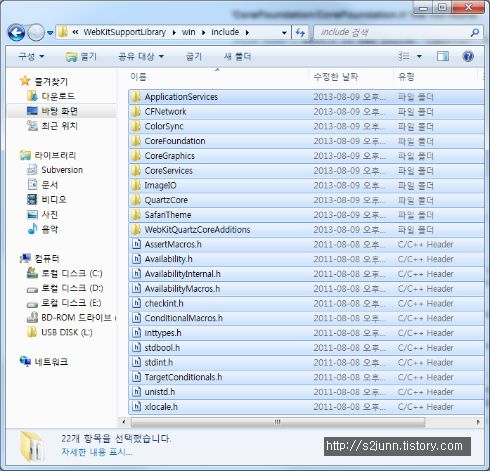Screen dimensions: 490x471
Task: Click the SafariTheme folder icon
Action: pyautogui.click(x=136, y=215)
